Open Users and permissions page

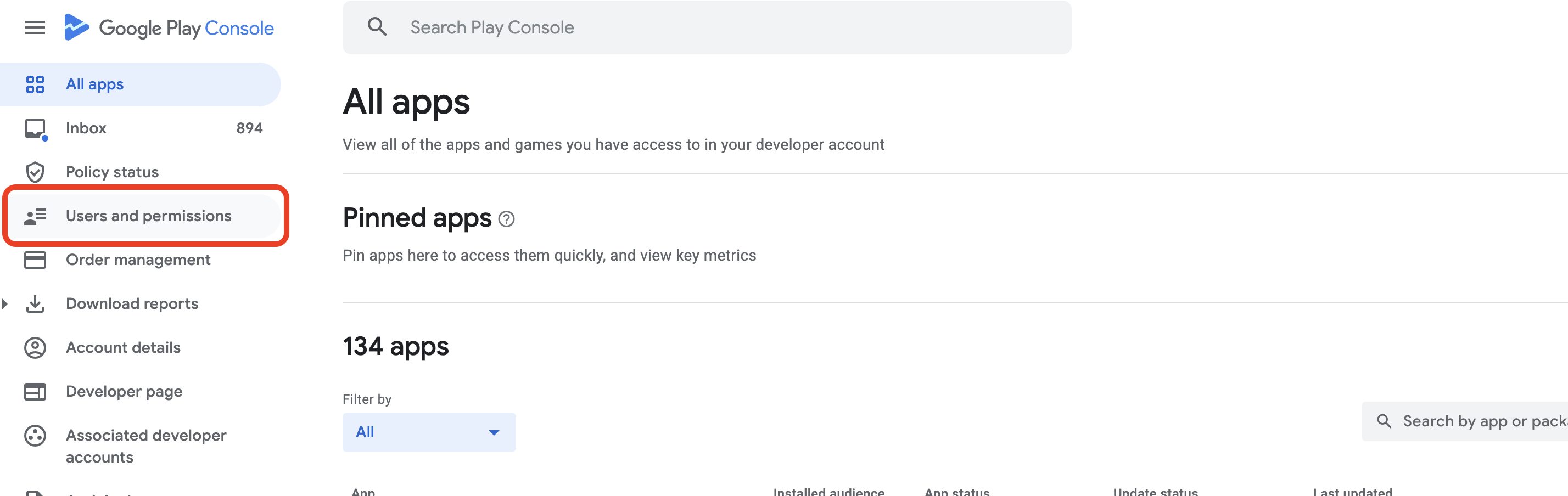(148, 216)
